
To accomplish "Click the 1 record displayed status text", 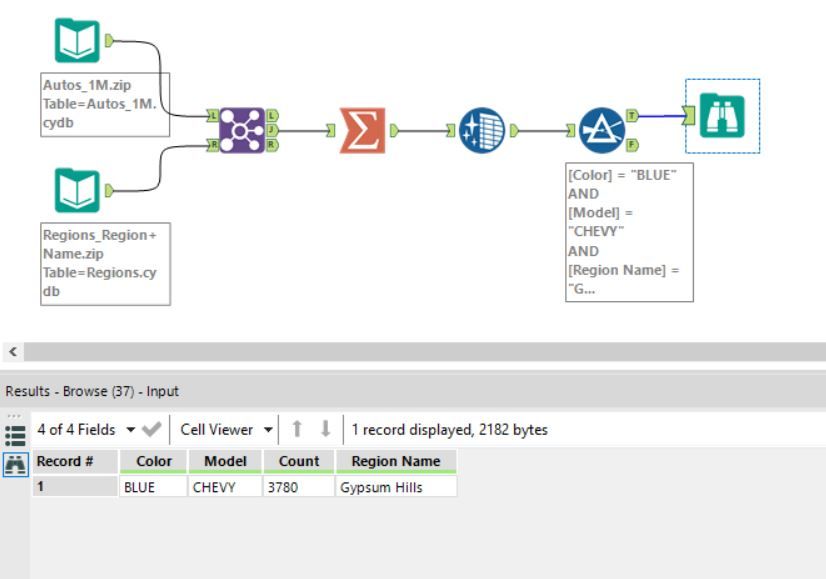I will 449,429.
